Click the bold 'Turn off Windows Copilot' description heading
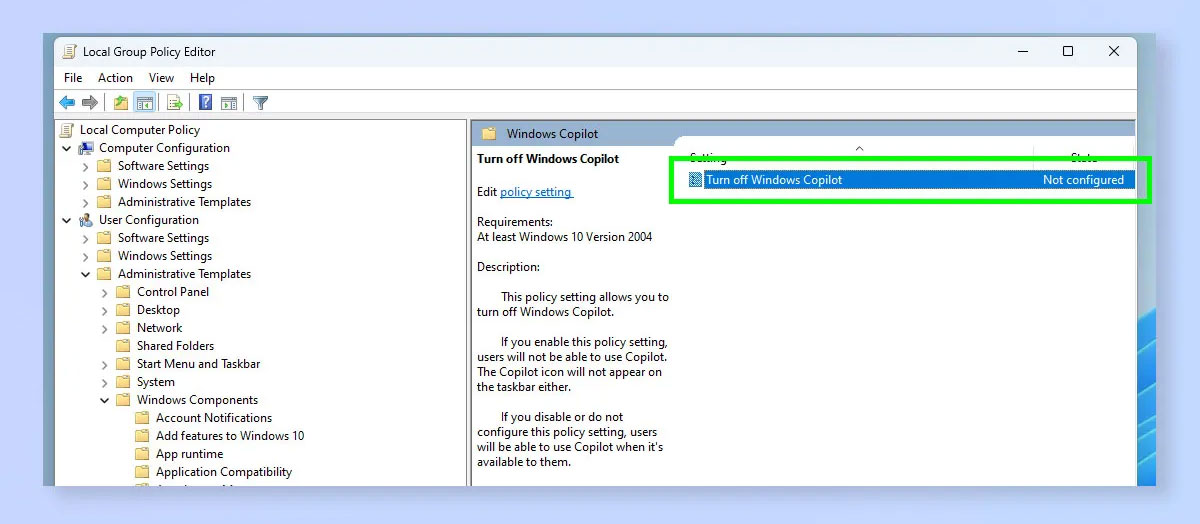Viewport: 1200px width, 524px height. click(548, 158)
